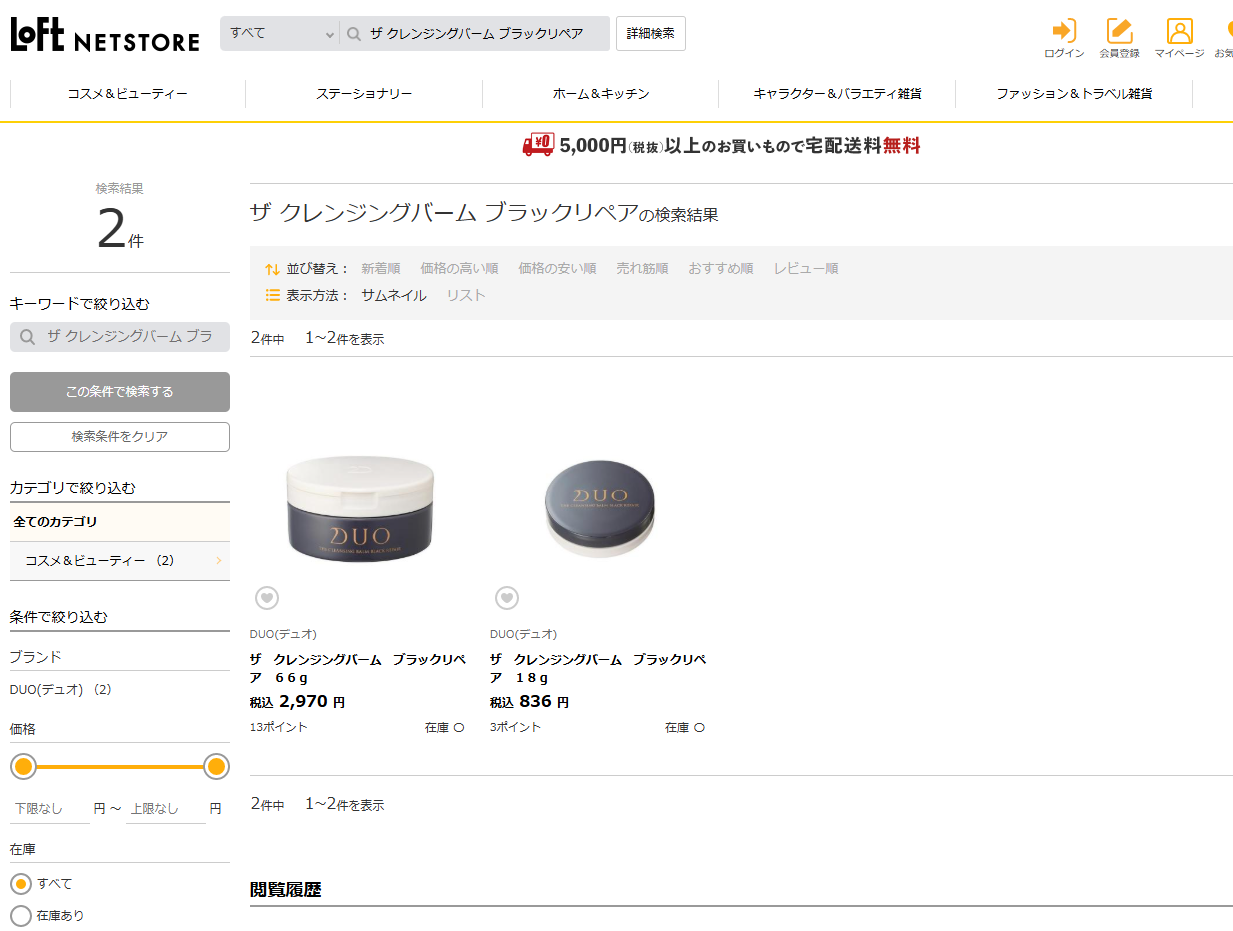Open the ホーム＆キッチン menu

[601, 93]
